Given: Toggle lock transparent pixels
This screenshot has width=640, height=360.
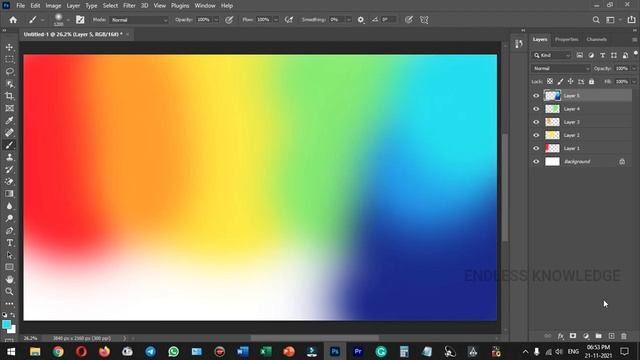Looking at the screenshot, I should pos(550,82).
